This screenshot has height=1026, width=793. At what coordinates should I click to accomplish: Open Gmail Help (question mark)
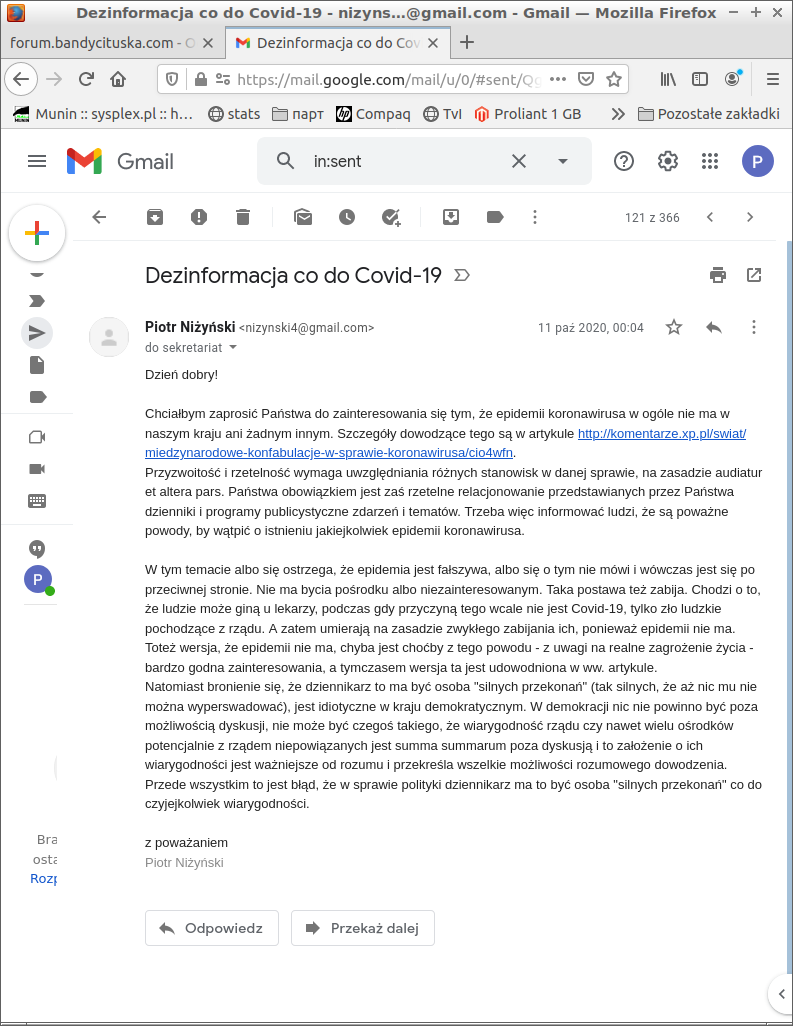(624, 161)
